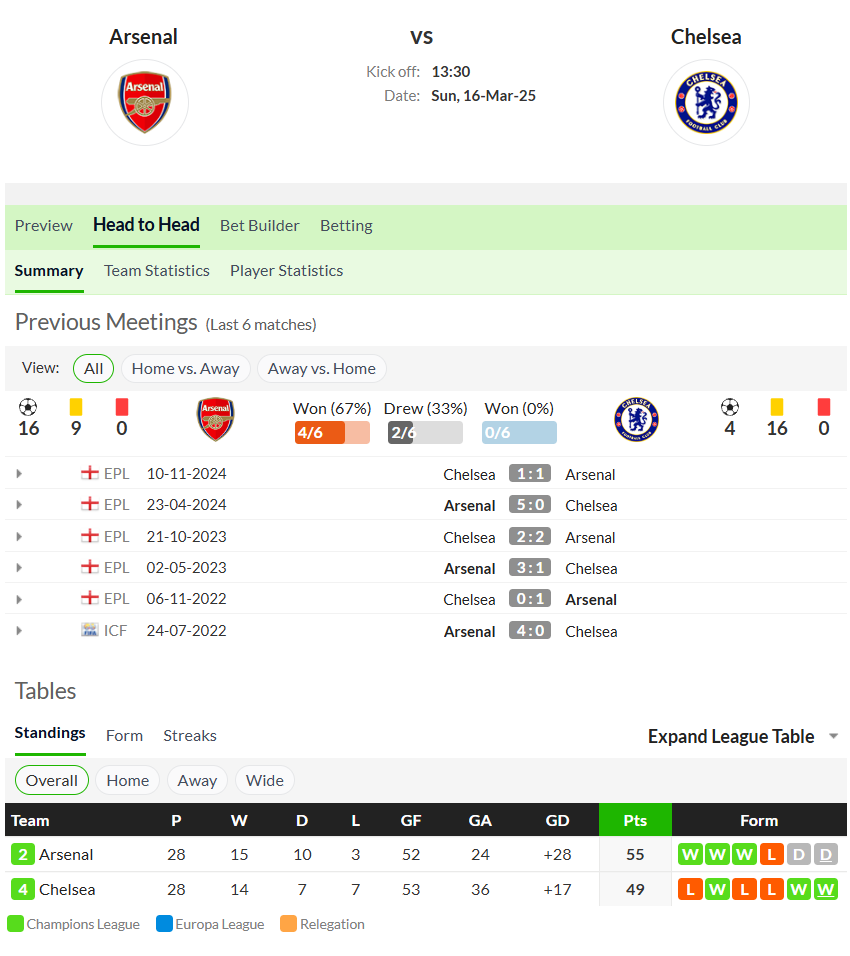This screenshot has height=956, width=850.
Task: Click the large Chelsea crest in header
Action: (706, 102)
